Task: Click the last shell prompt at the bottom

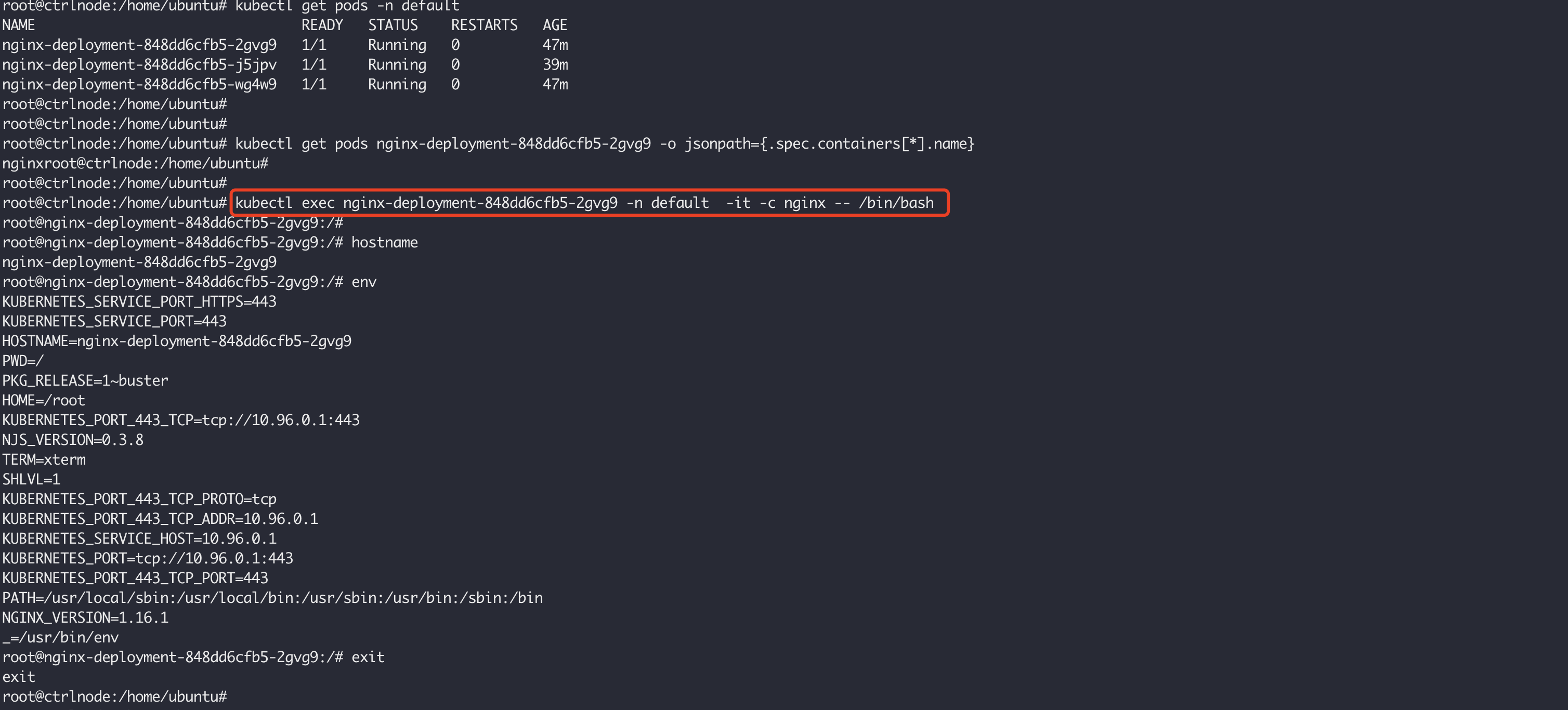Action: pos(114,696)
